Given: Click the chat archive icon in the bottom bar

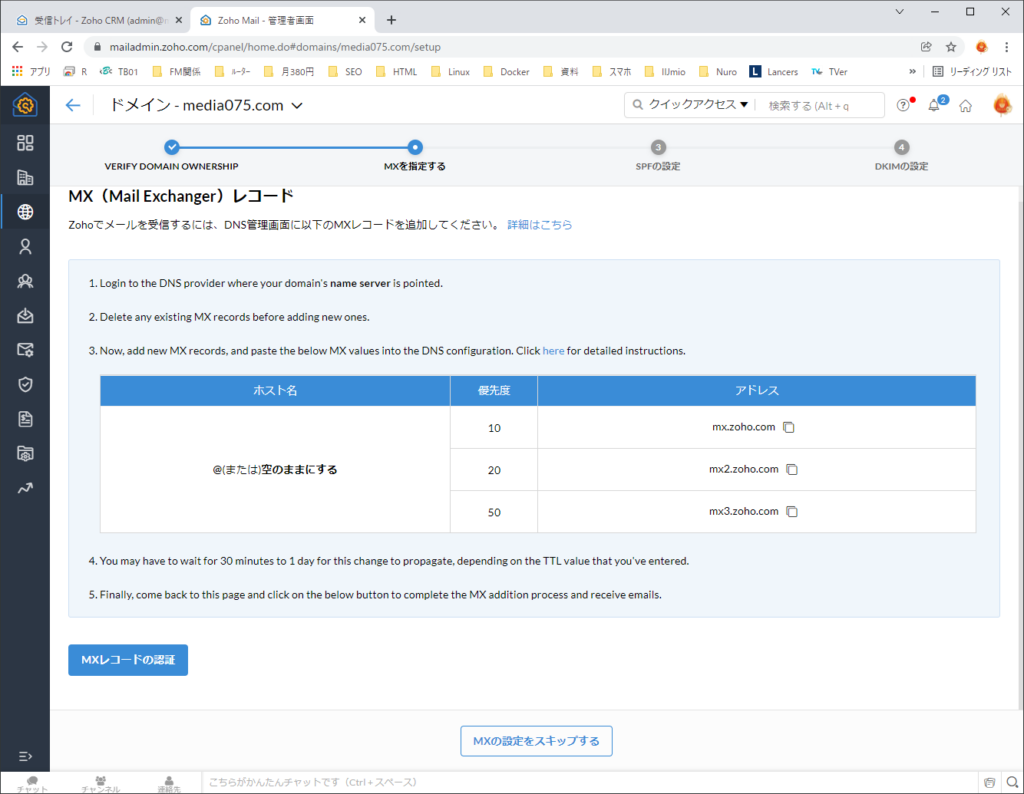Looking at the screenshot, I should click(x=989, y=782).
